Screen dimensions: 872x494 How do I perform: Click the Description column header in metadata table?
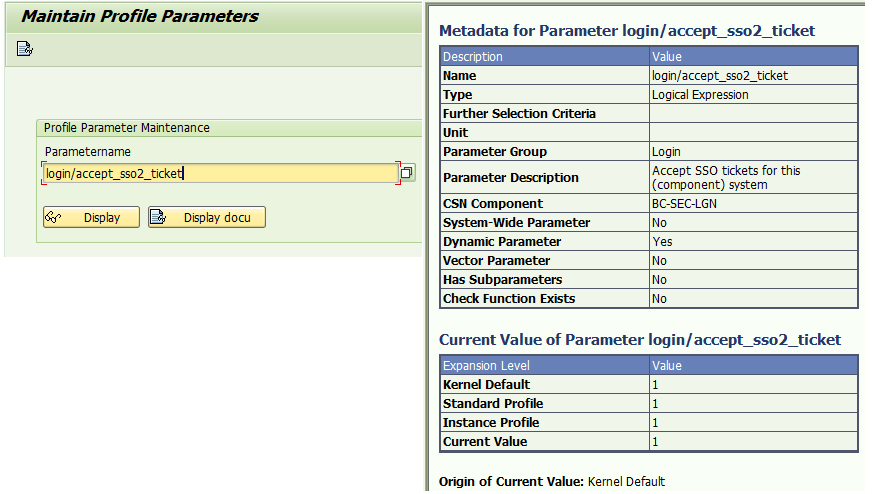coord(544,57)
